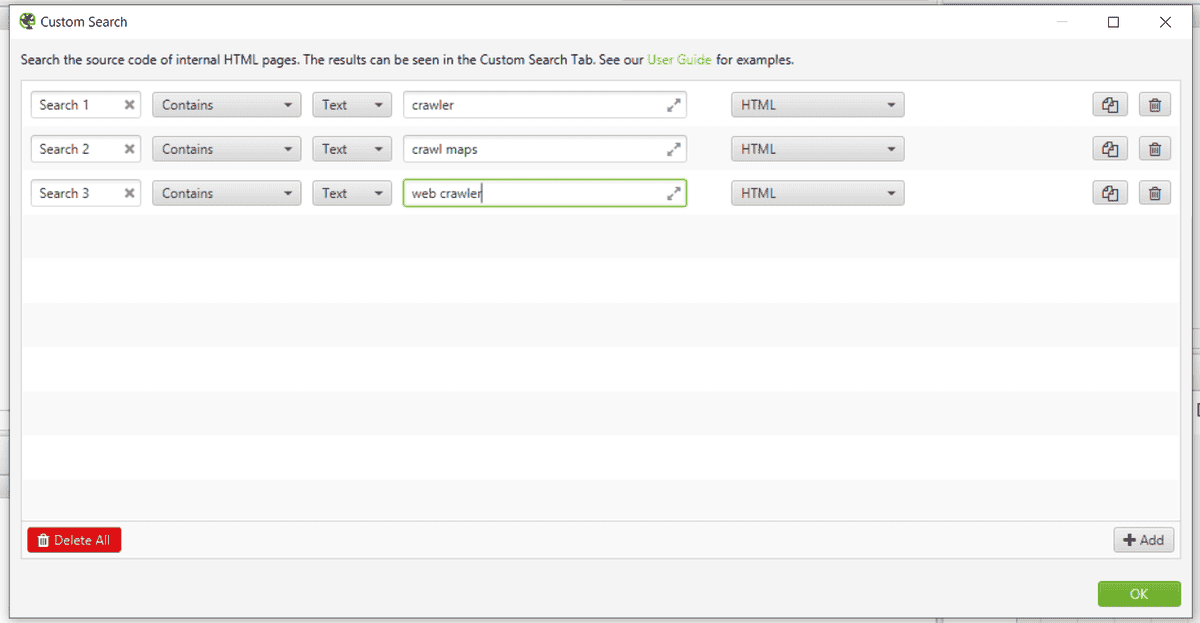Duplicate the Search 2 filter row
The width and height of the screenshot is (1200, 623).
(x=1110, y=149)
